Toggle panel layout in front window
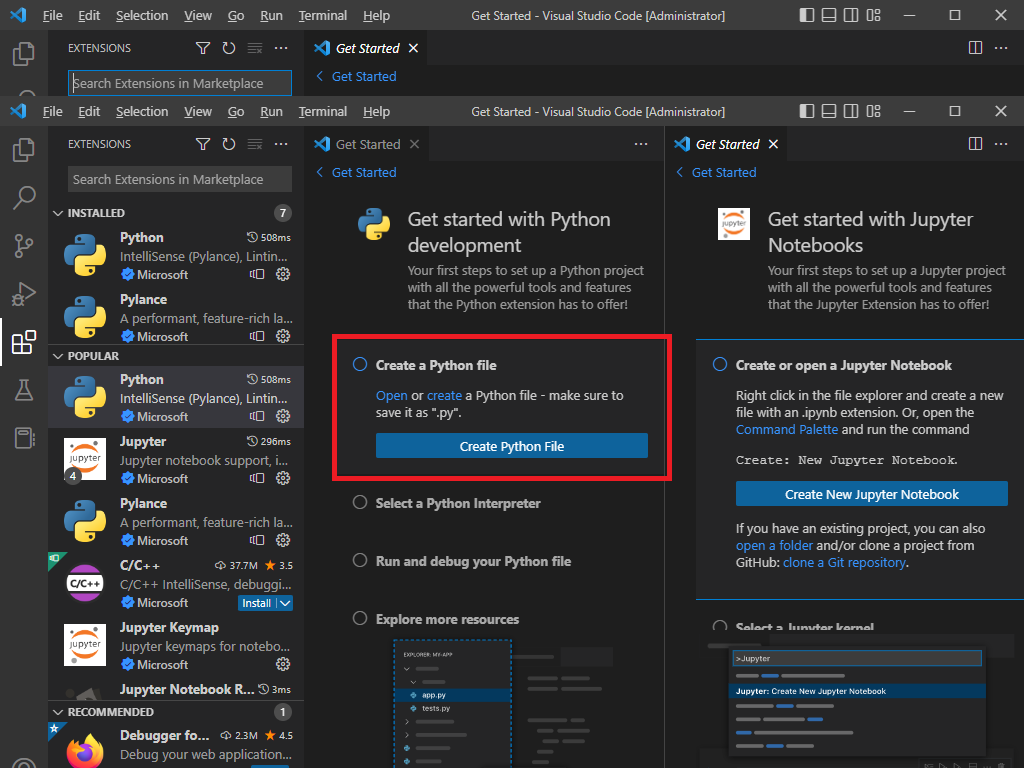 829,111
